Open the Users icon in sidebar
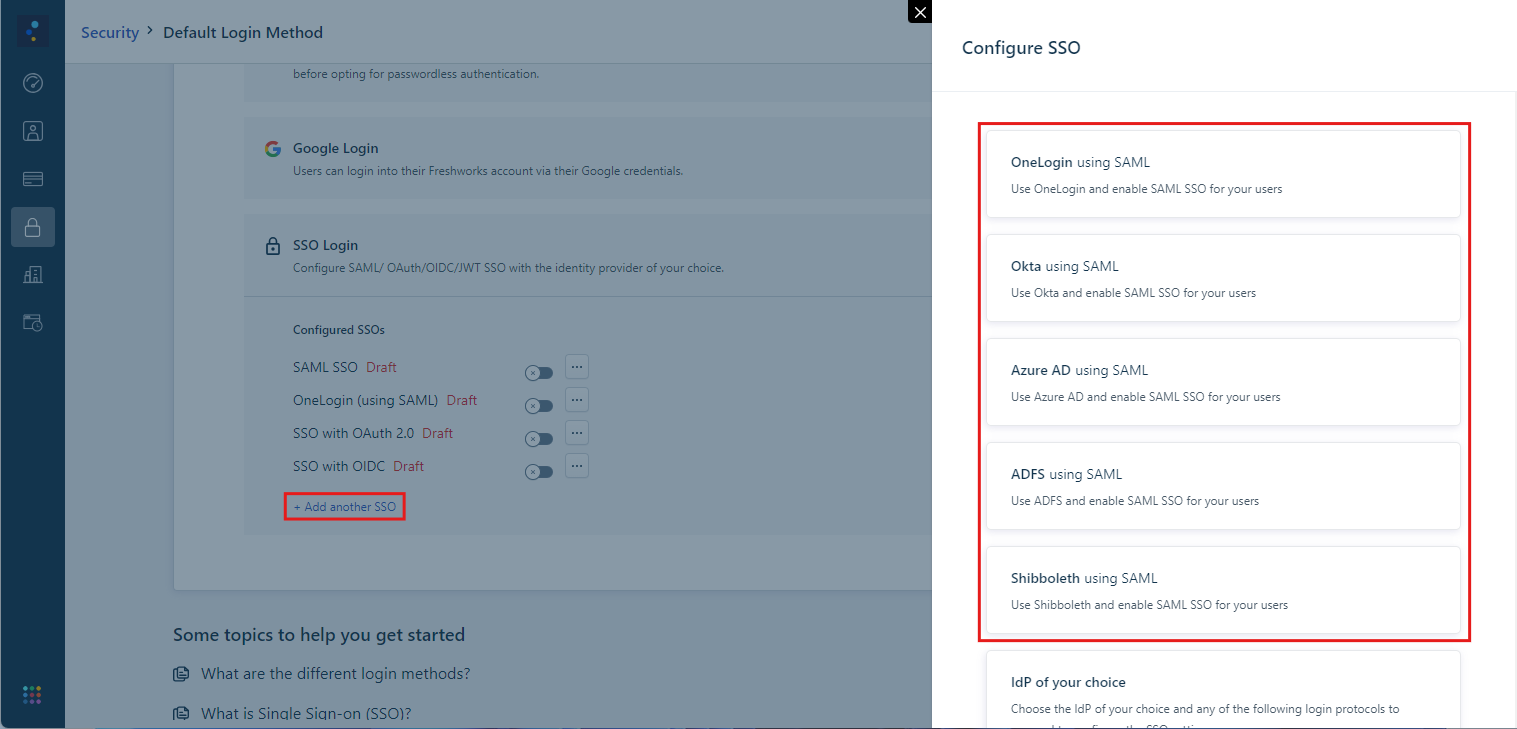Image resolution: width=1517 pixels, height=729 pixels. [33, 131]
